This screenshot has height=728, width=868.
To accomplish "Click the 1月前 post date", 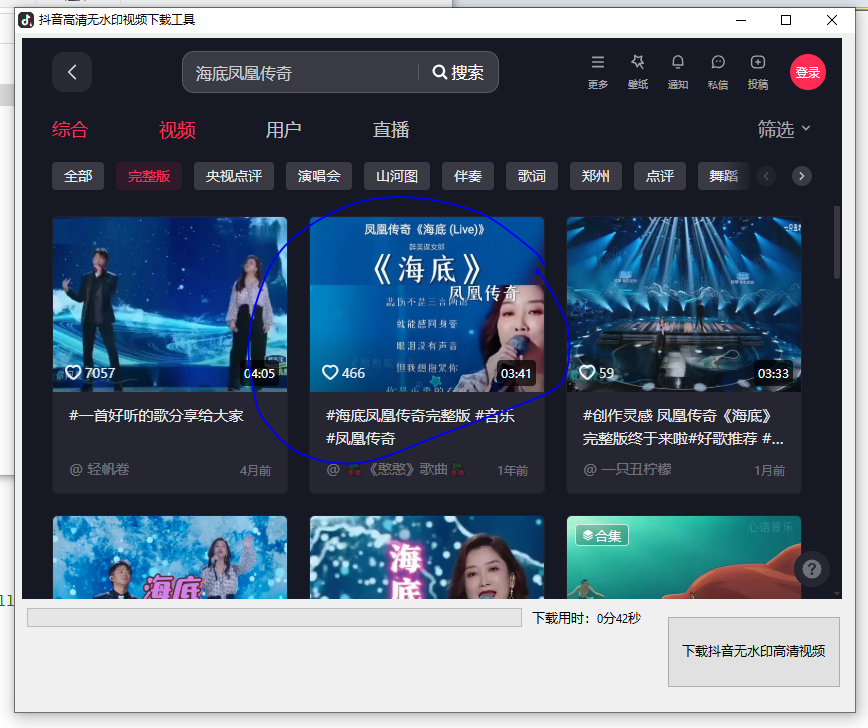I will tap(769, 471).
